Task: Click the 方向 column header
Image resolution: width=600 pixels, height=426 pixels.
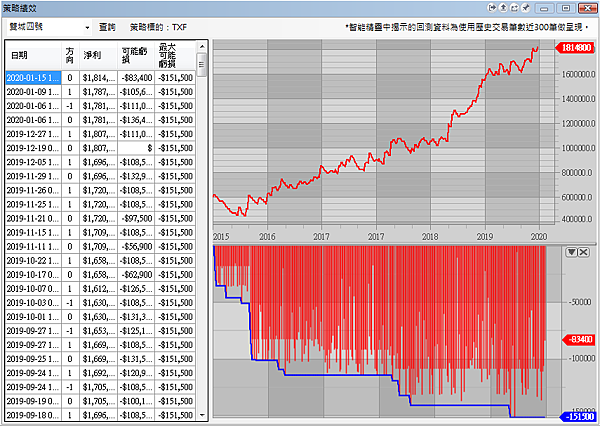Action: [x=70, y=55]
